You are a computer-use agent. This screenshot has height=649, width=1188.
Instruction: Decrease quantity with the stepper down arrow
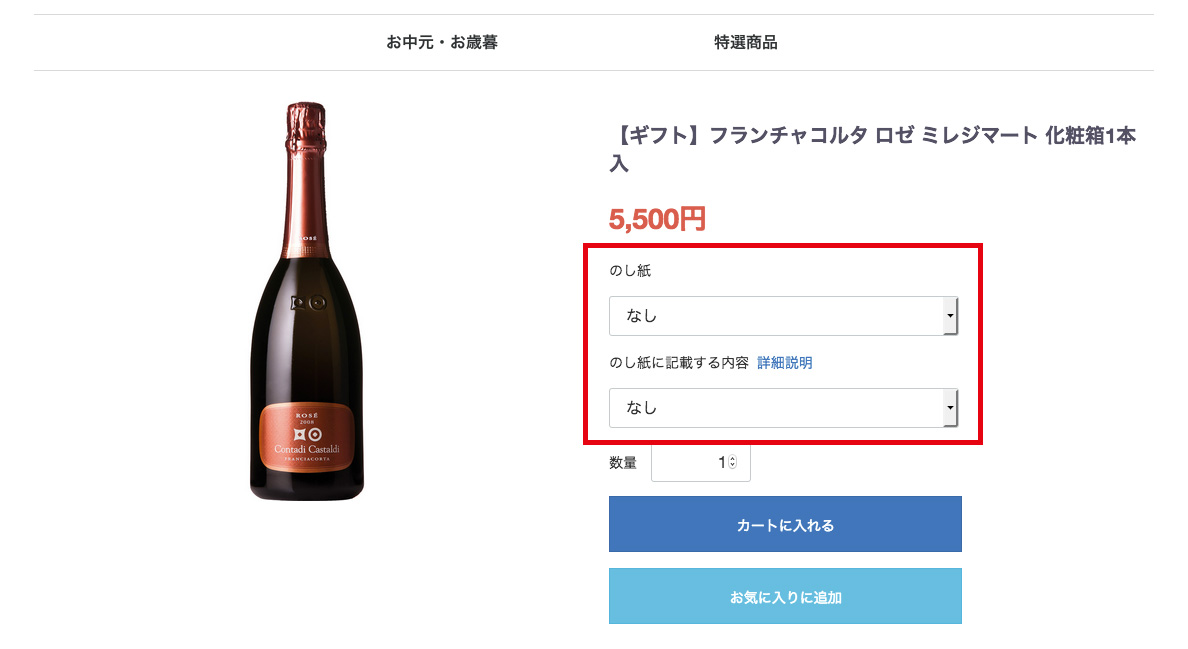tap(732, 467)
